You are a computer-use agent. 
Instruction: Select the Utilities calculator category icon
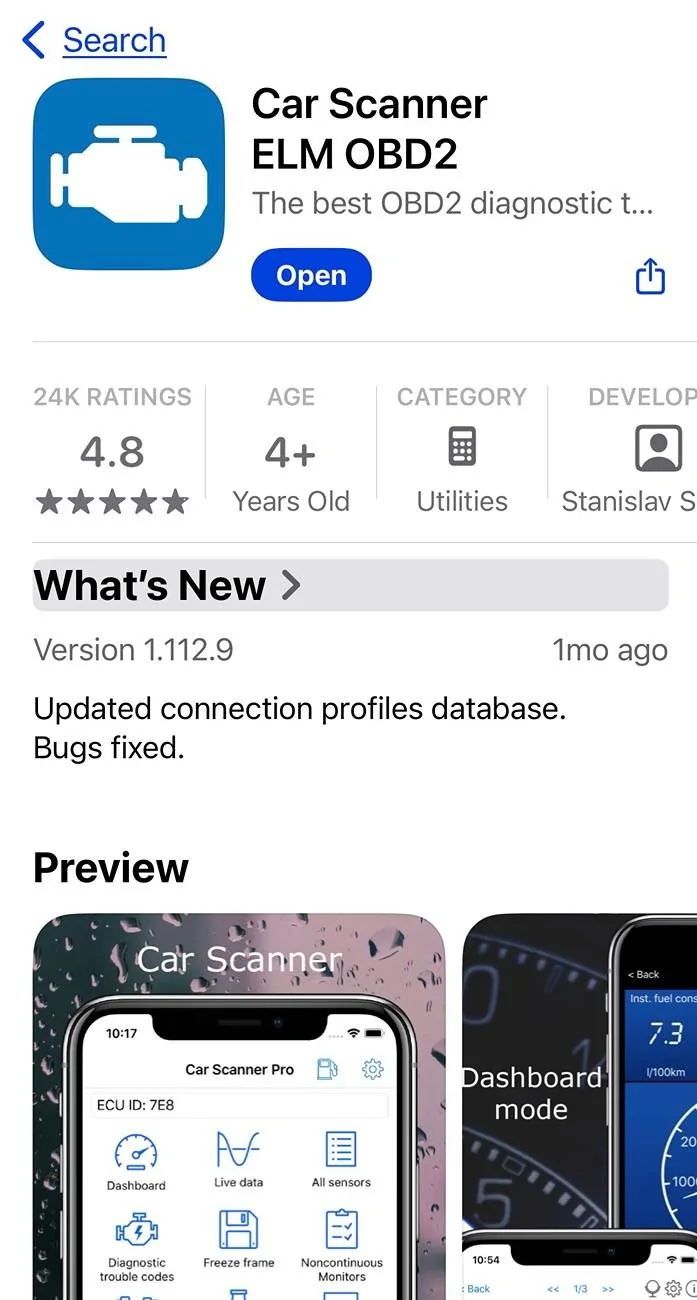coord(462,447)
